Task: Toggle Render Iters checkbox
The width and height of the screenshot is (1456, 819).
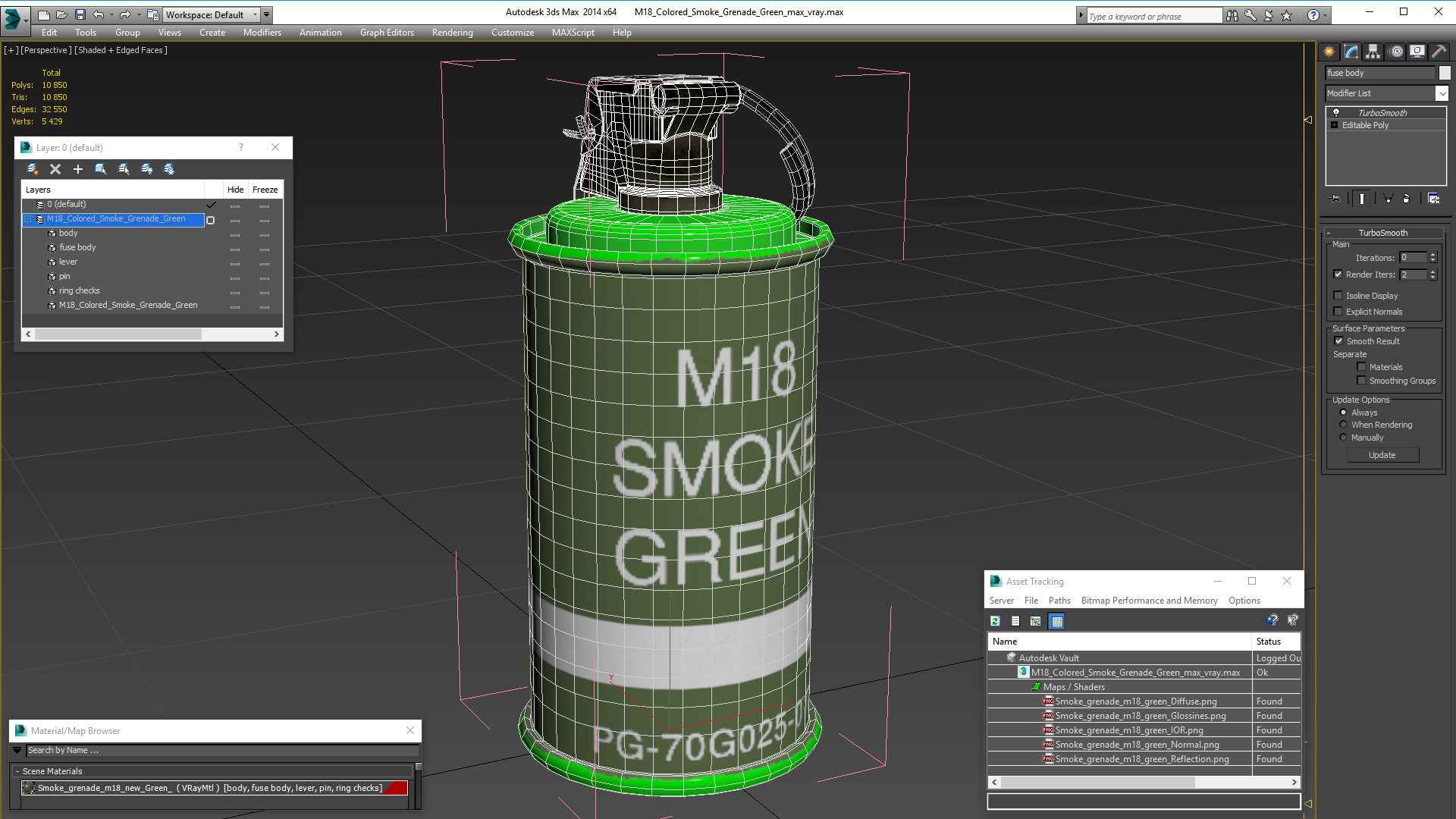Action: pyautogui.click(x=1338, y=275)
